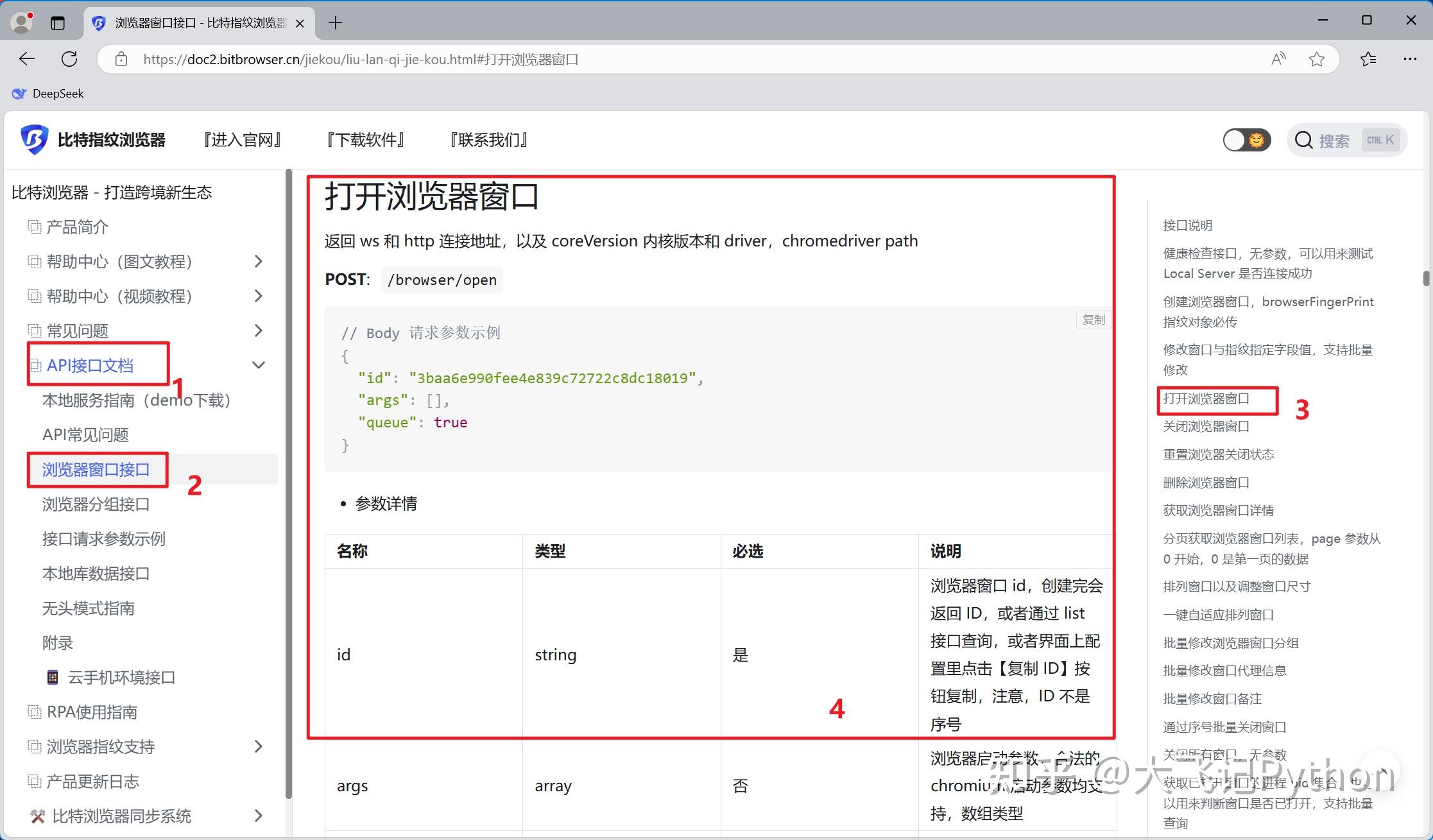Expand 帮助中心（视频教程） chevron
The image size is (1433, 840).
[x=258, y=296]
